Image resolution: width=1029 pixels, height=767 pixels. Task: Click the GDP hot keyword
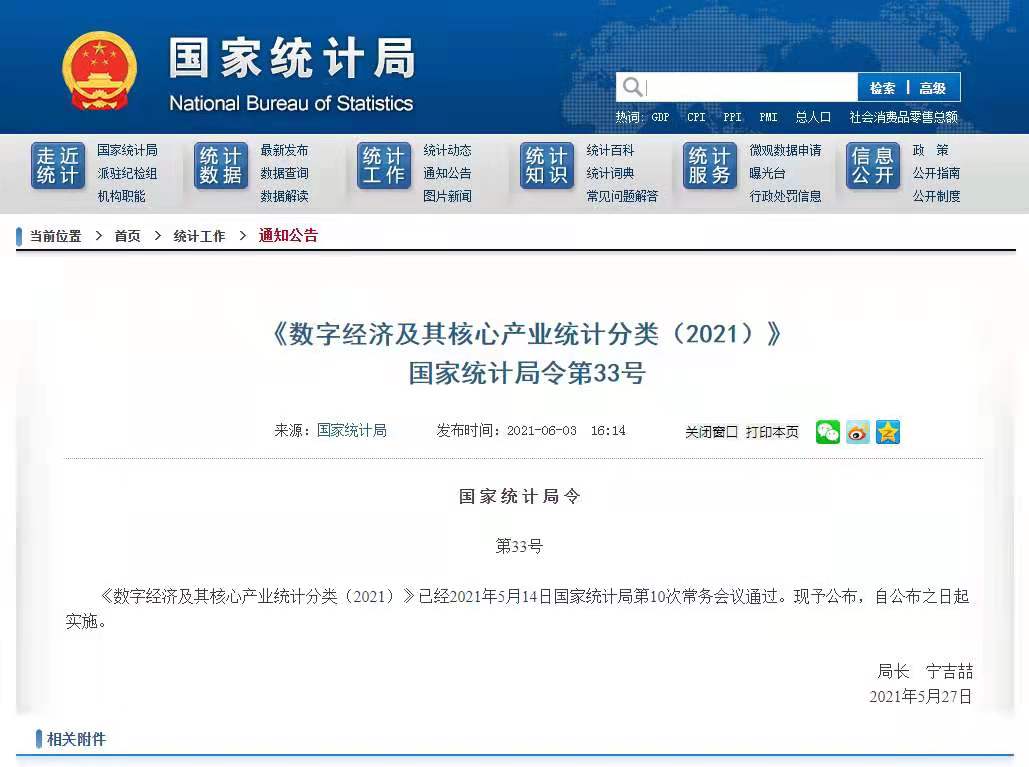point(660,116)
